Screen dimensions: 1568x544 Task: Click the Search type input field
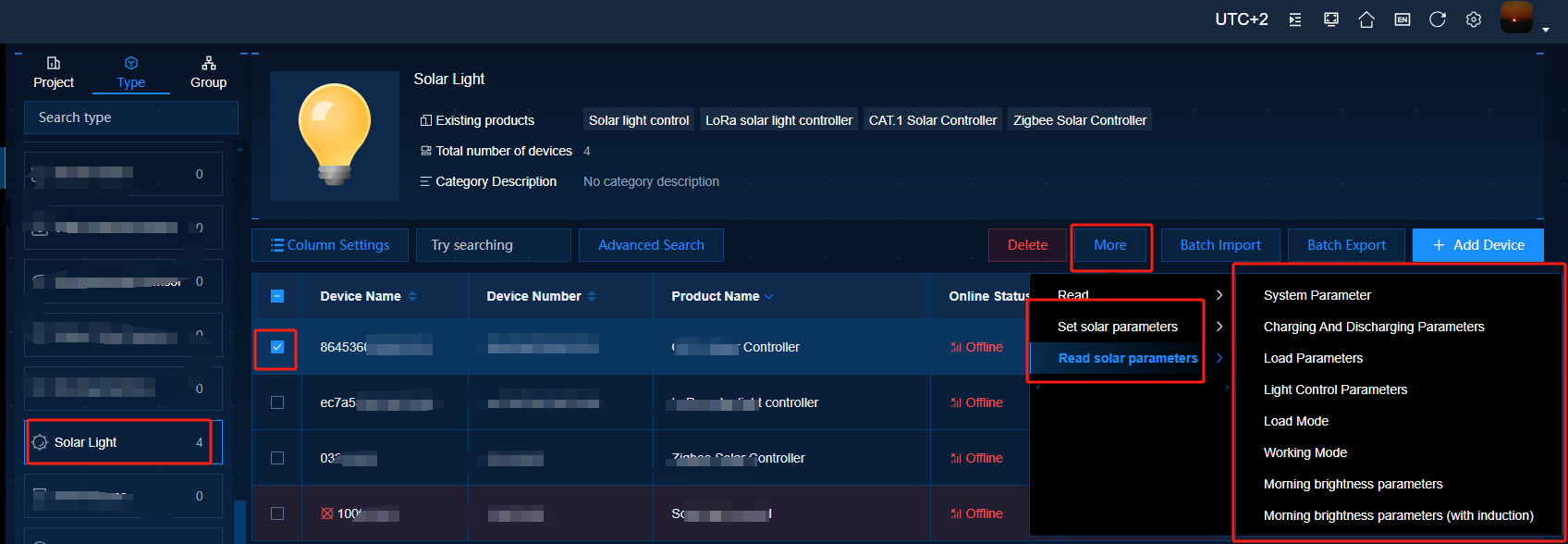(131, 117)
